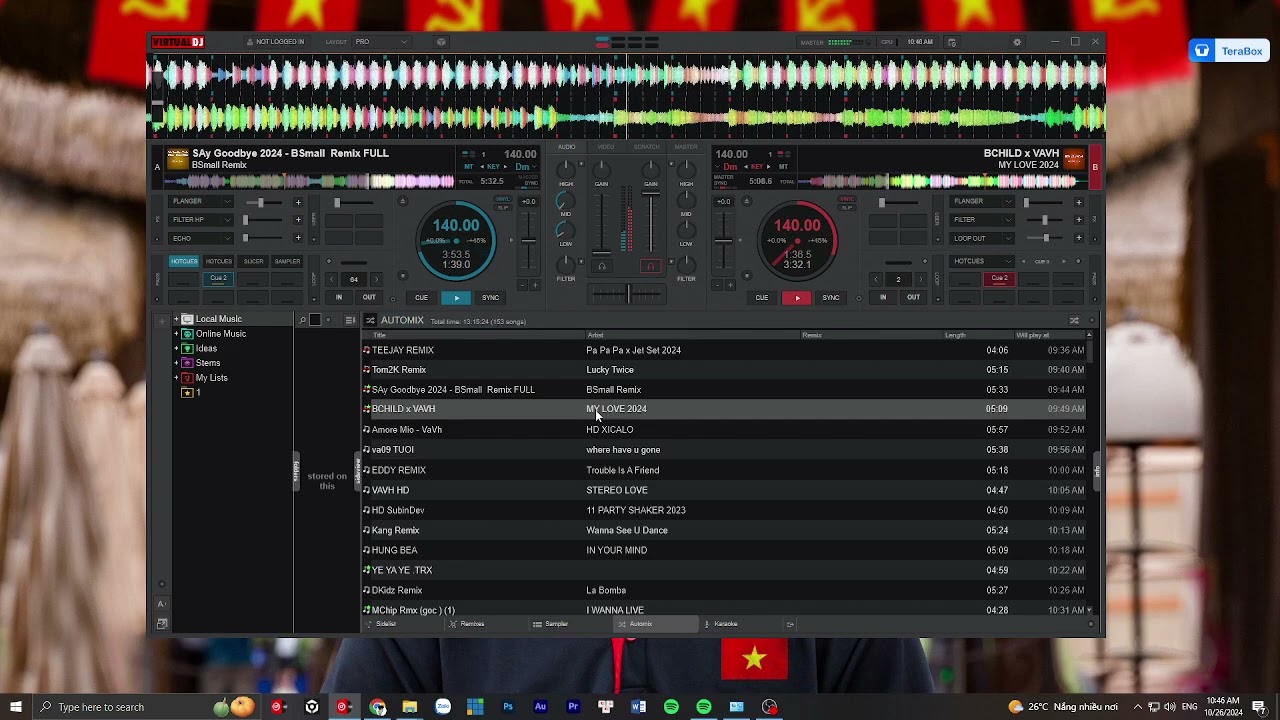Open deck B Hotcues pad mode dropdown
Screen dimensions: 1280x720
[982, 261]
